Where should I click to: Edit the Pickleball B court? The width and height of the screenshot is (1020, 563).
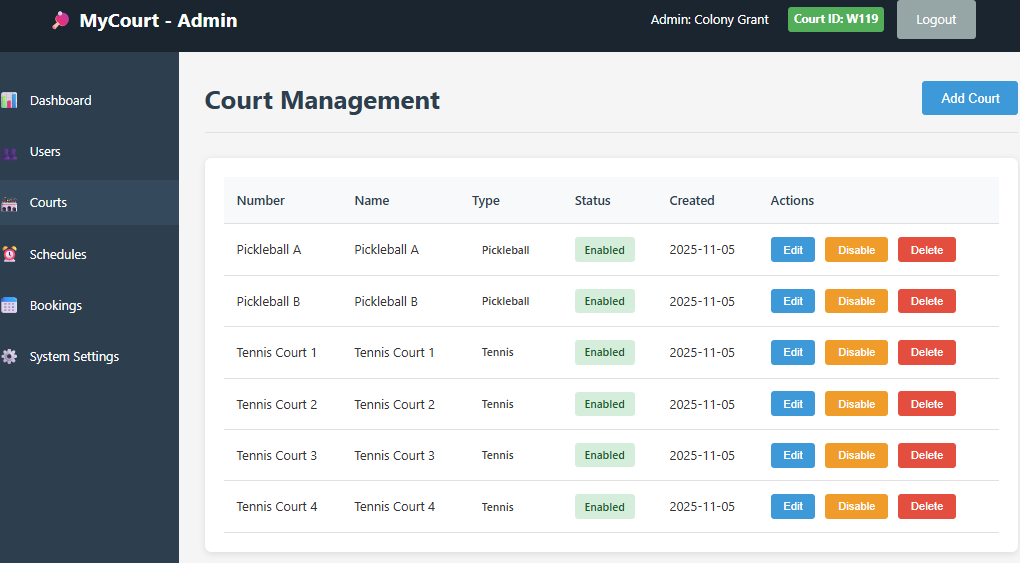793,301
